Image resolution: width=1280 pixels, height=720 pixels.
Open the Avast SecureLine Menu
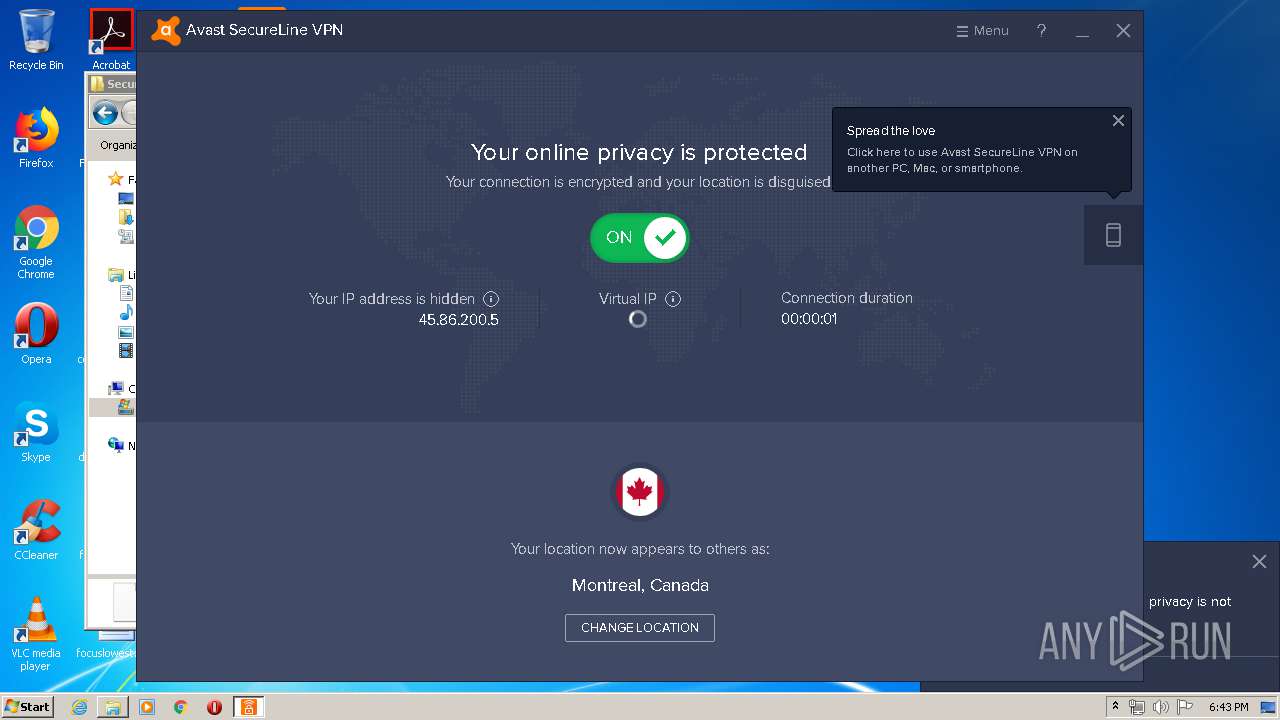pyautogui.click(x=982, y=31)
